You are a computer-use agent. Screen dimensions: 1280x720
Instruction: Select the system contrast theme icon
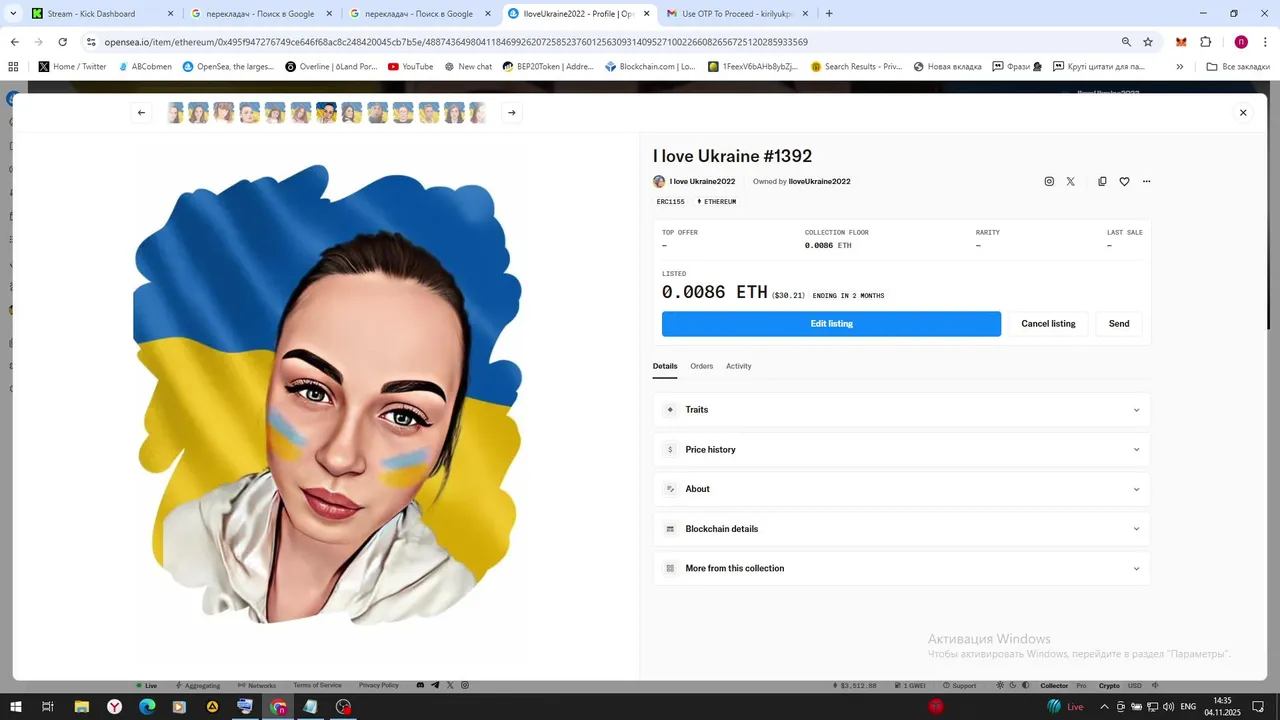(x=1026, y=686)
